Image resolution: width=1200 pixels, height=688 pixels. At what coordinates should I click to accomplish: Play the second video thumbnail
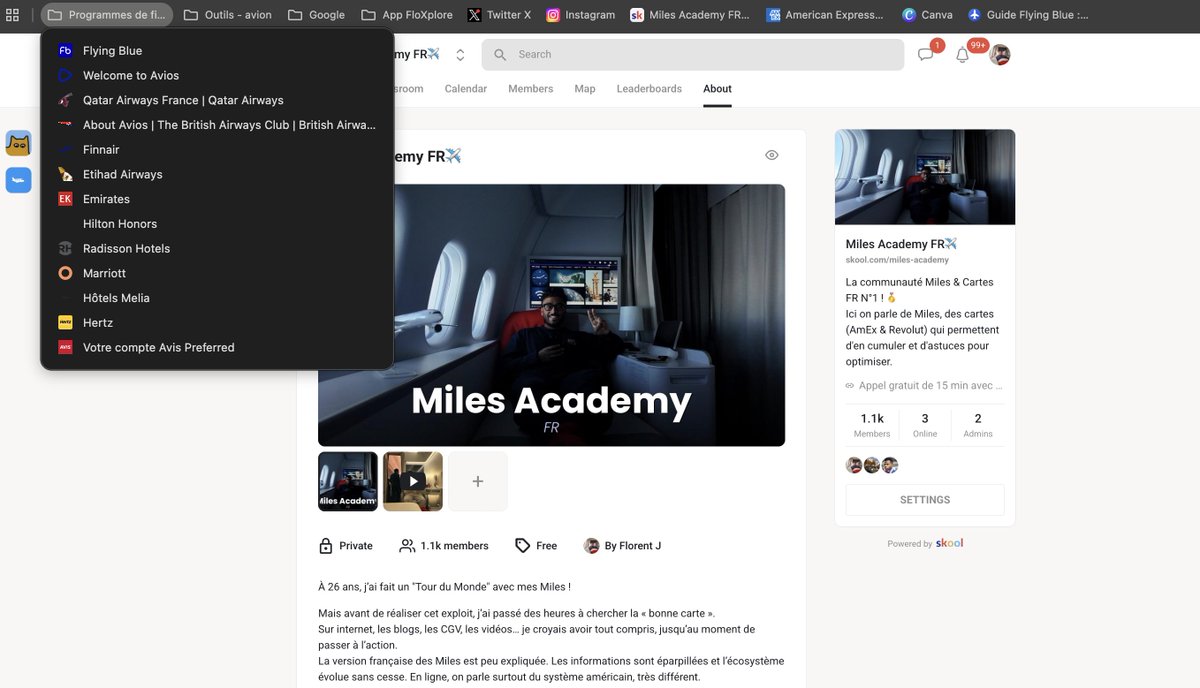click(x=413, y=481)
